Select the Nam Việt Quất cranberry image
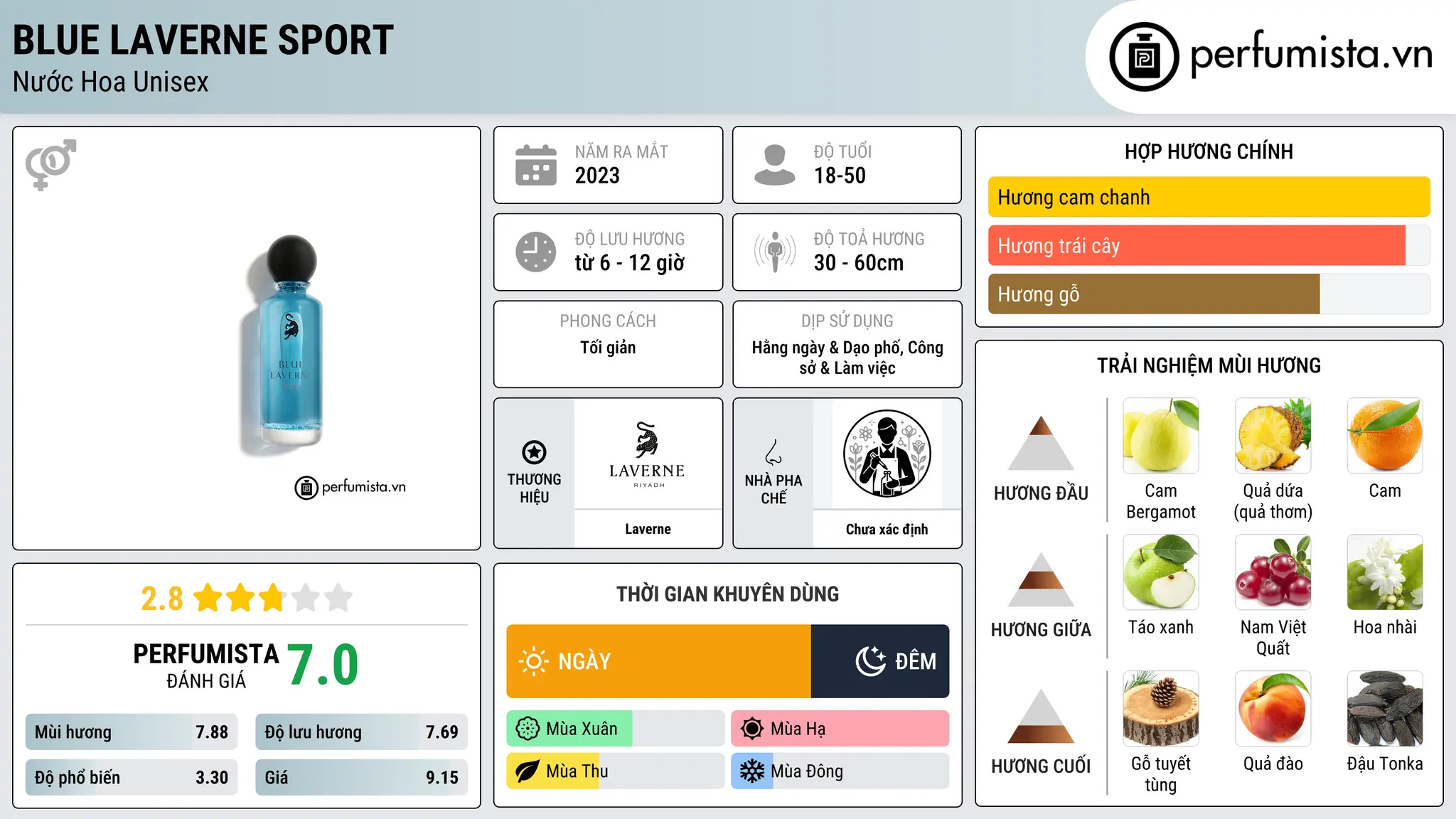This screenshot has width=1456, height=819. [x=1273, y=572]
